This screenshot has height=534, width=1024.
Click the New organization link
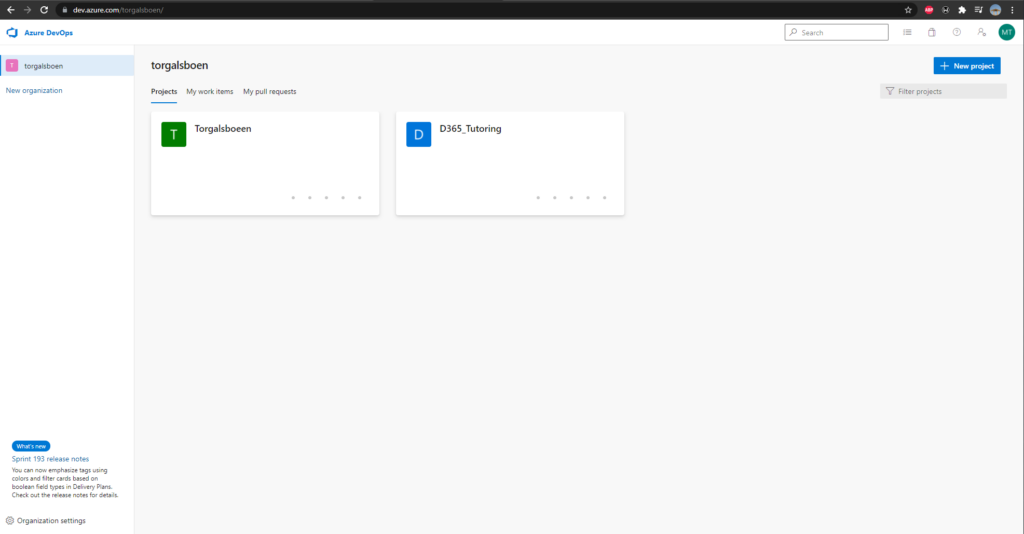pyautogui.click(x=34, y=91)
